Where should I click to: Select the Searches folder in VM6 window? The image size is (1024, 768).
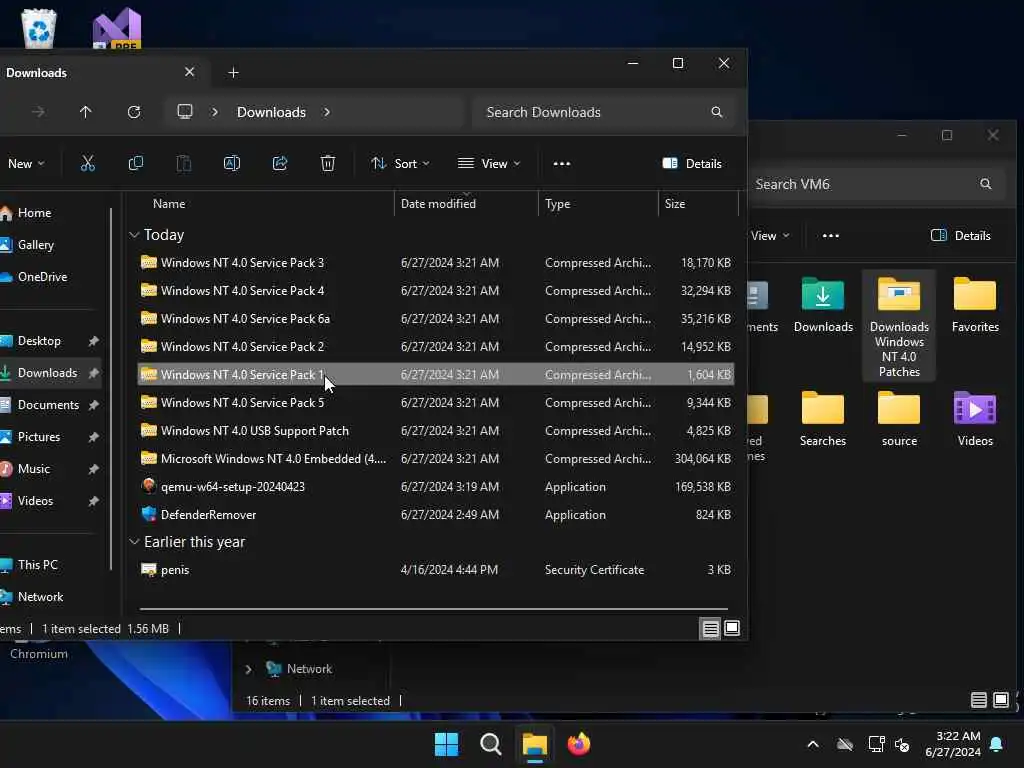click(823, 419)
